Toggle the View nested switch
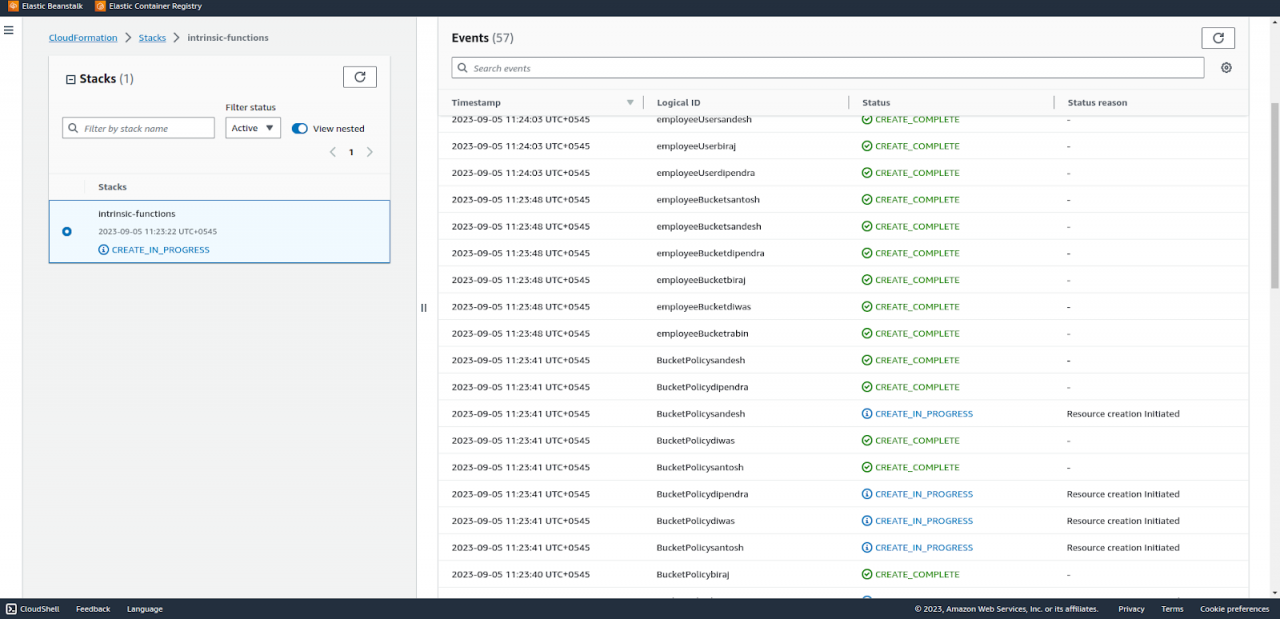 pos(299,129)
